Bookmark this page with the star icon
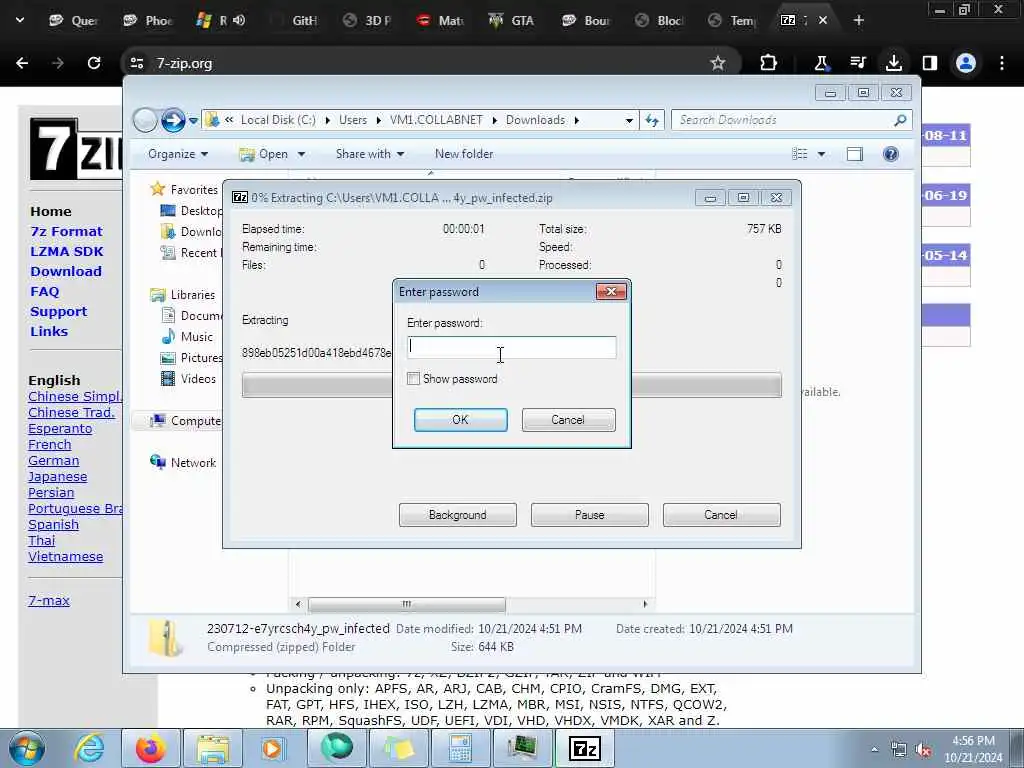This screenshot has width=1024, height=768. click(x=718, y=63)
